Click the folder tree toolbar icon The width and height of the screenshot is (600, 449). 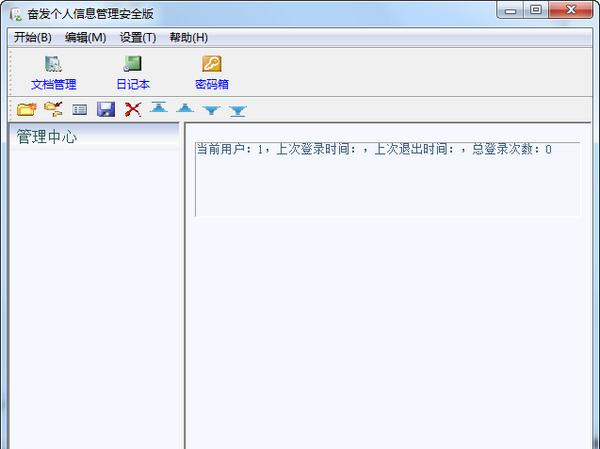53,109
